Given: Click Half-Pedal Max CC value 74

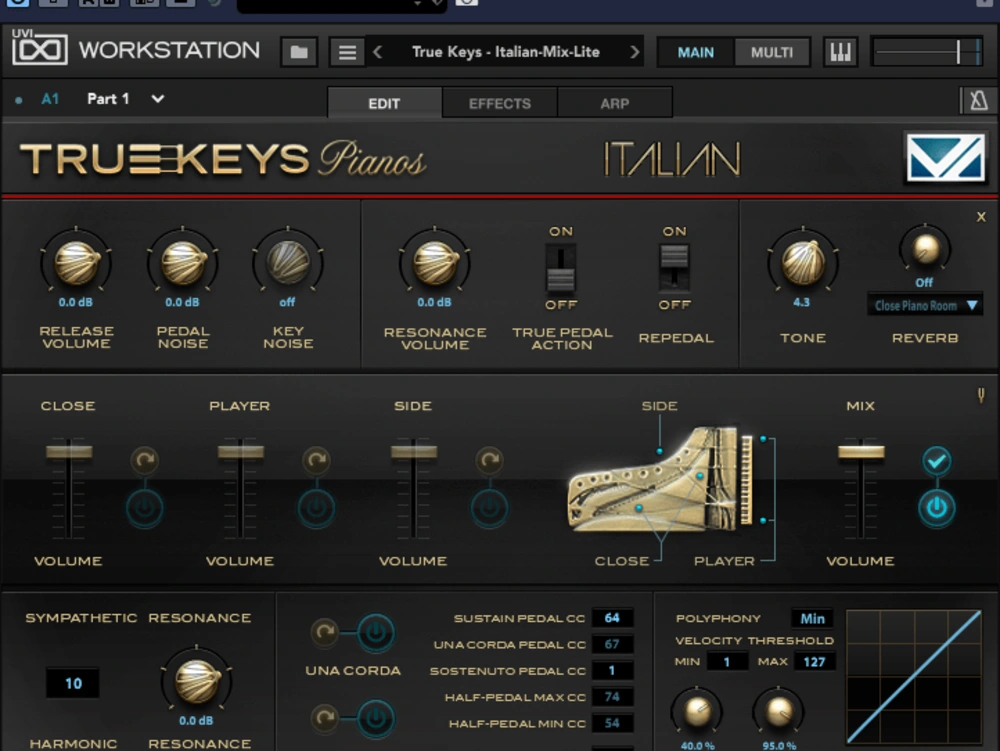Looking at the screenshot, I should point(612,697).
